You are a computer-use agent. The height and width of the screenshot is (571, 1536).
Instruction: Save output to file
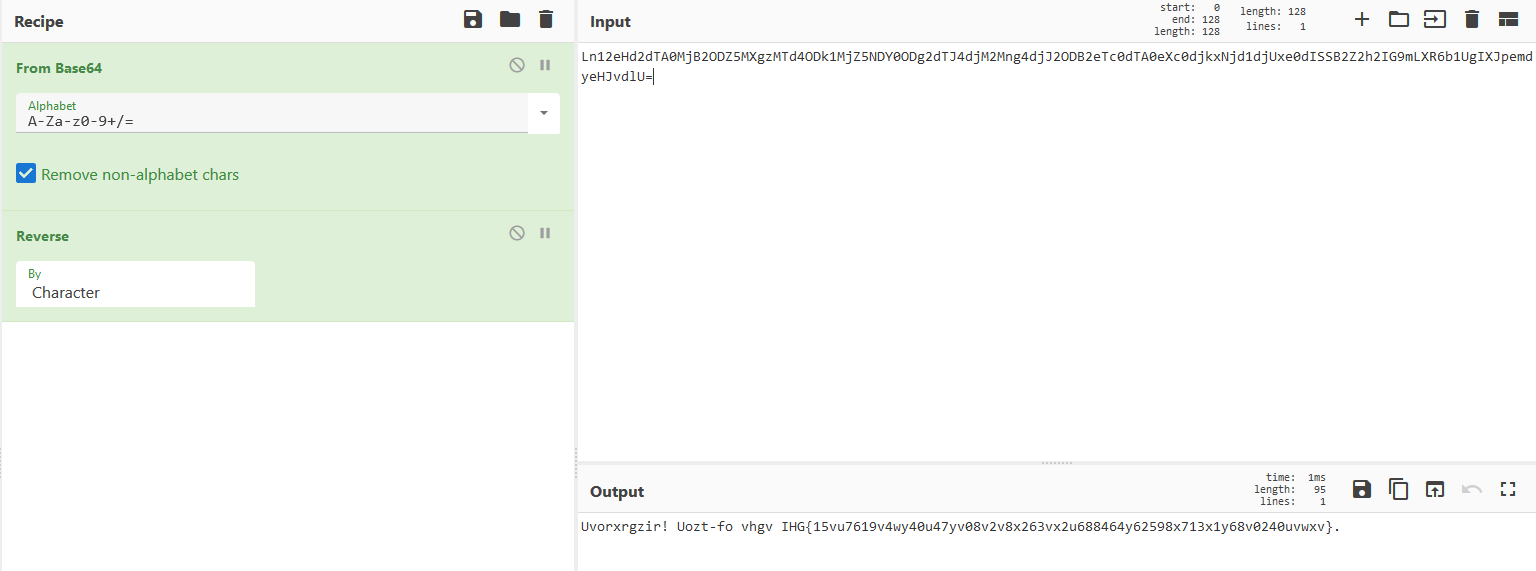point(1361,489)
